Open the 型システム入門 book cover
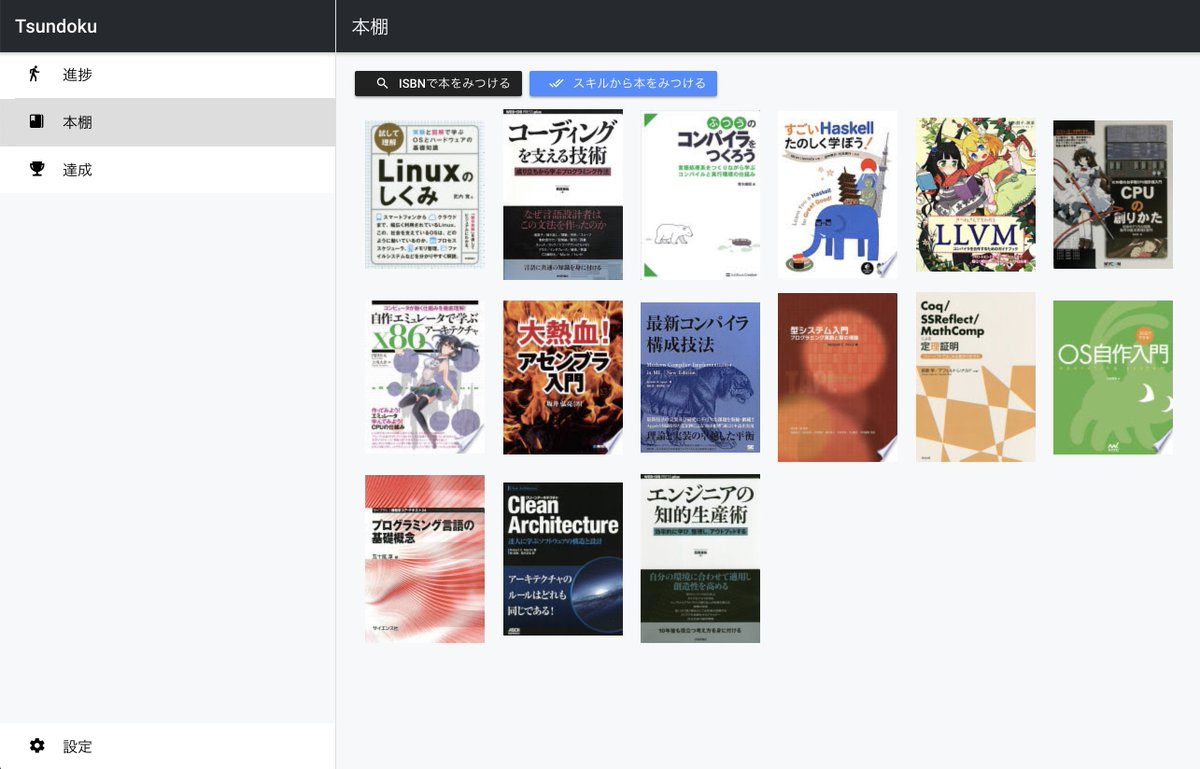 pyautogui.click(x=837, y=376)
